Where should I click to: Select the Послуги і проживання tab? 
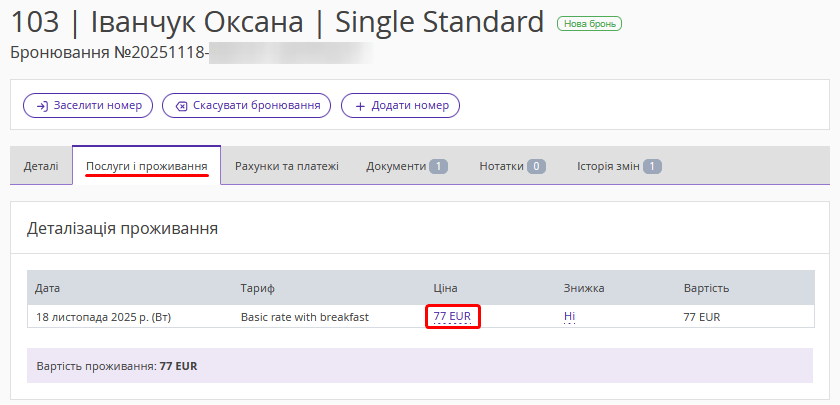tap(146, 166)
